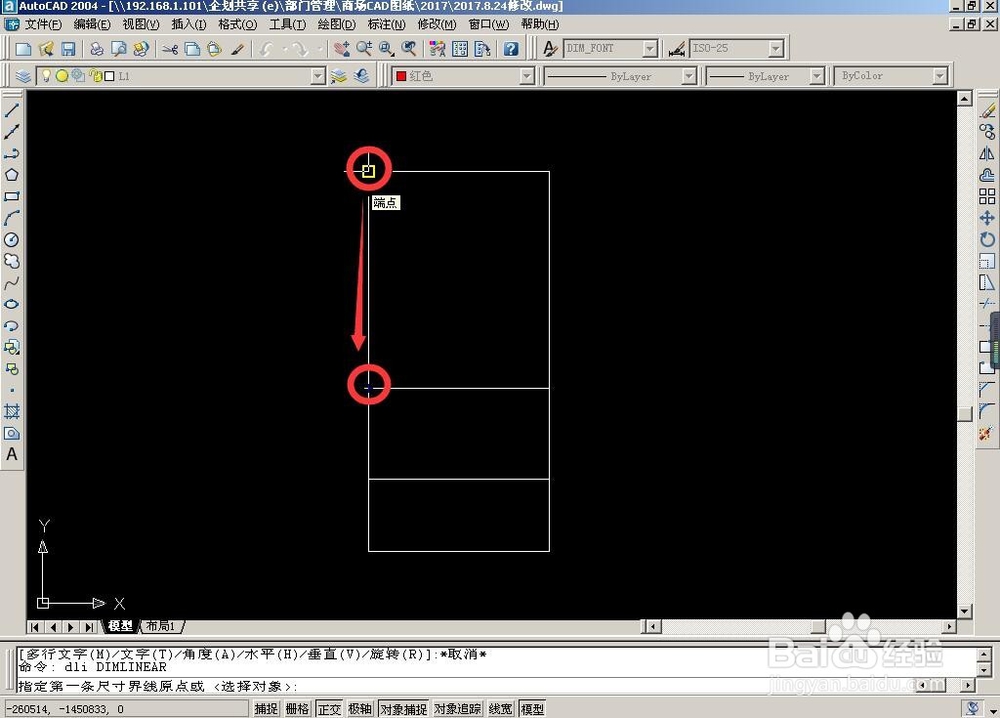Select the Revision Cloud tool
Viewport: 1000px width, 718px height.
click(11, 261)
